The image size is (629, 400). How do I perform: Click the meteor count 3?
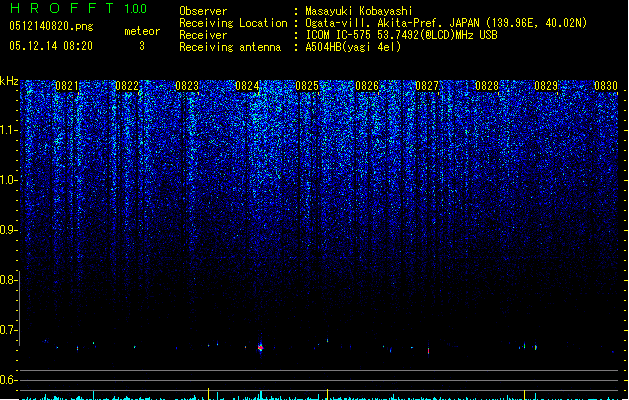142,46
